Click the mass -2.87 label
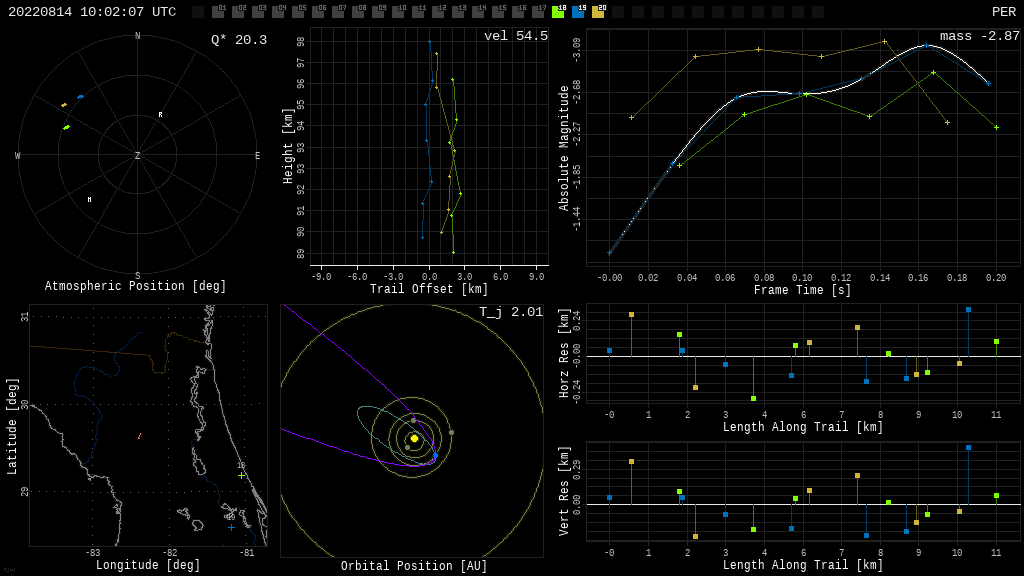The height and width of the screenshot is (576, 1024). click(979, 36)
